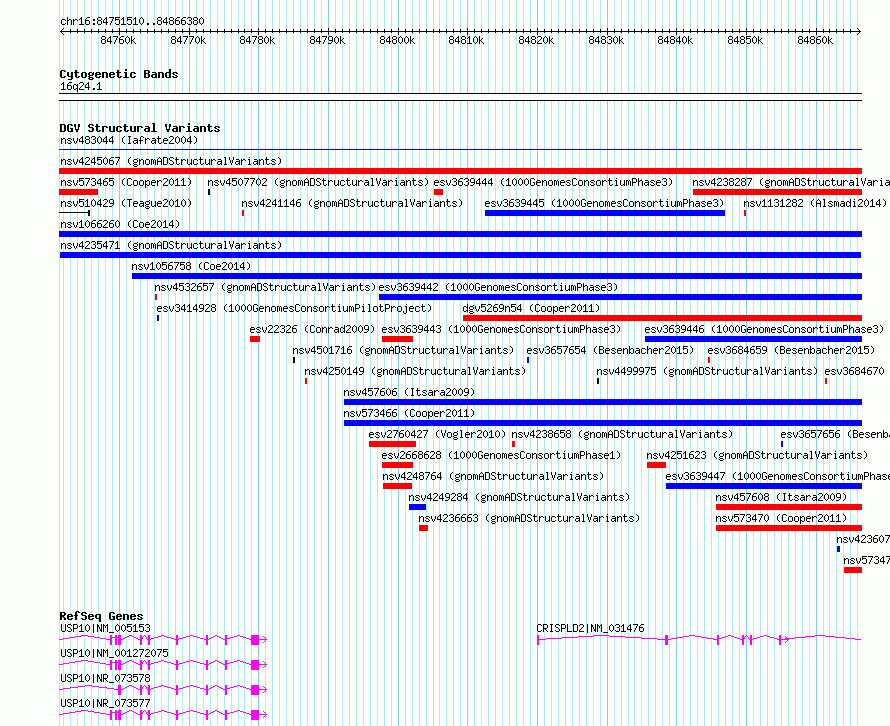Viewport: 890px width, 726px height.
Task: Click the esv2760427 red variant bar
Action: tap(392, 444)
